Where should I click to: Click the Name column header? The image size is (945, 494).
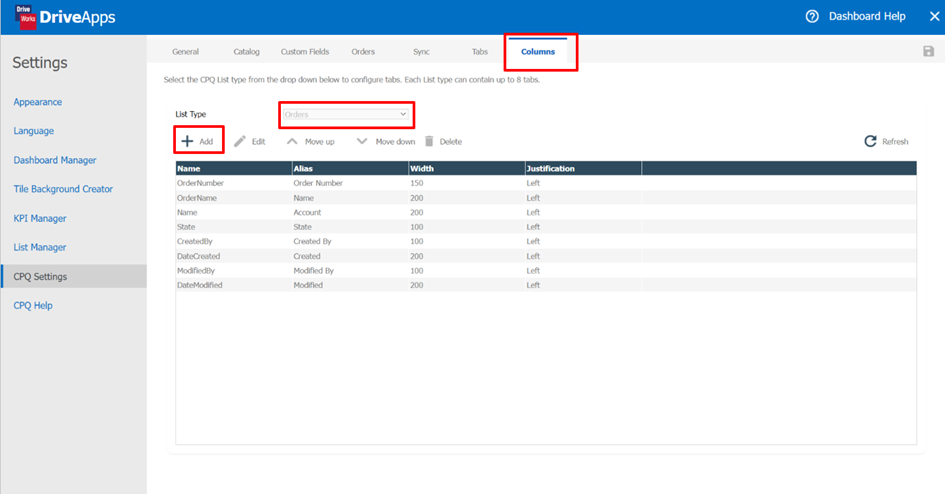[234, 169]
